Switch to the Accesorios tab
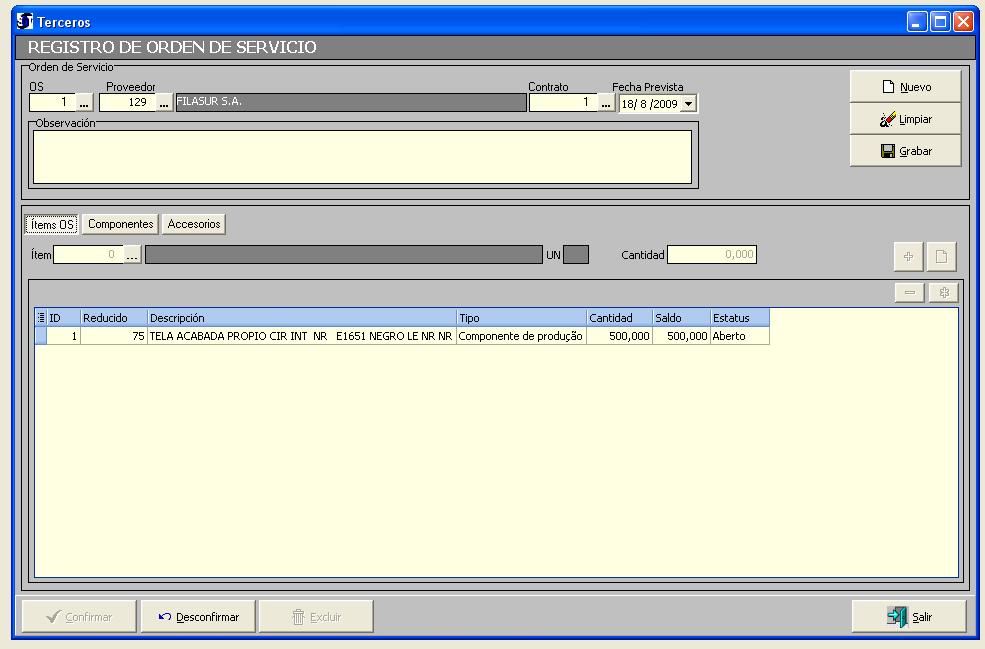The height and width of the screenshot is (649, 985). [194, 225]
